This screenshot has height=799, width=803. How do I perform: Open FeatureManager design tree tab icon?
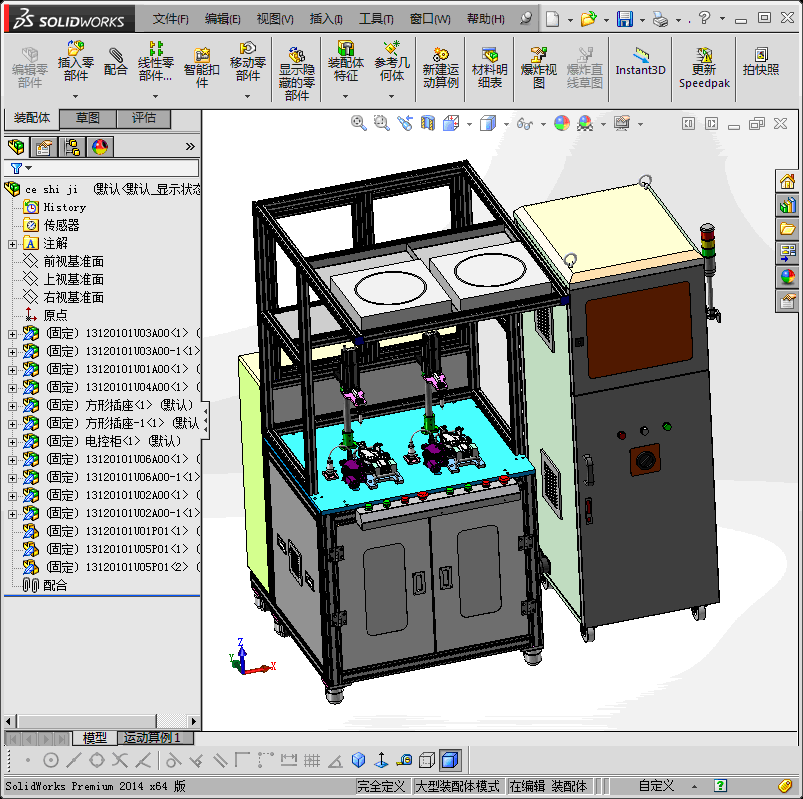[16, 147]
